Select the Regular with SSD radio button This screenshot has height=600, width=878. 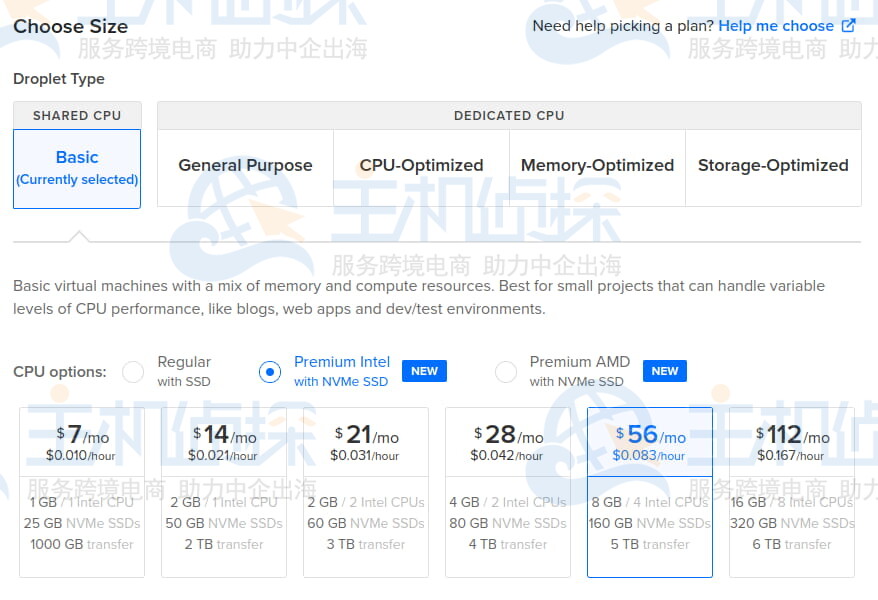click(133, 372)
